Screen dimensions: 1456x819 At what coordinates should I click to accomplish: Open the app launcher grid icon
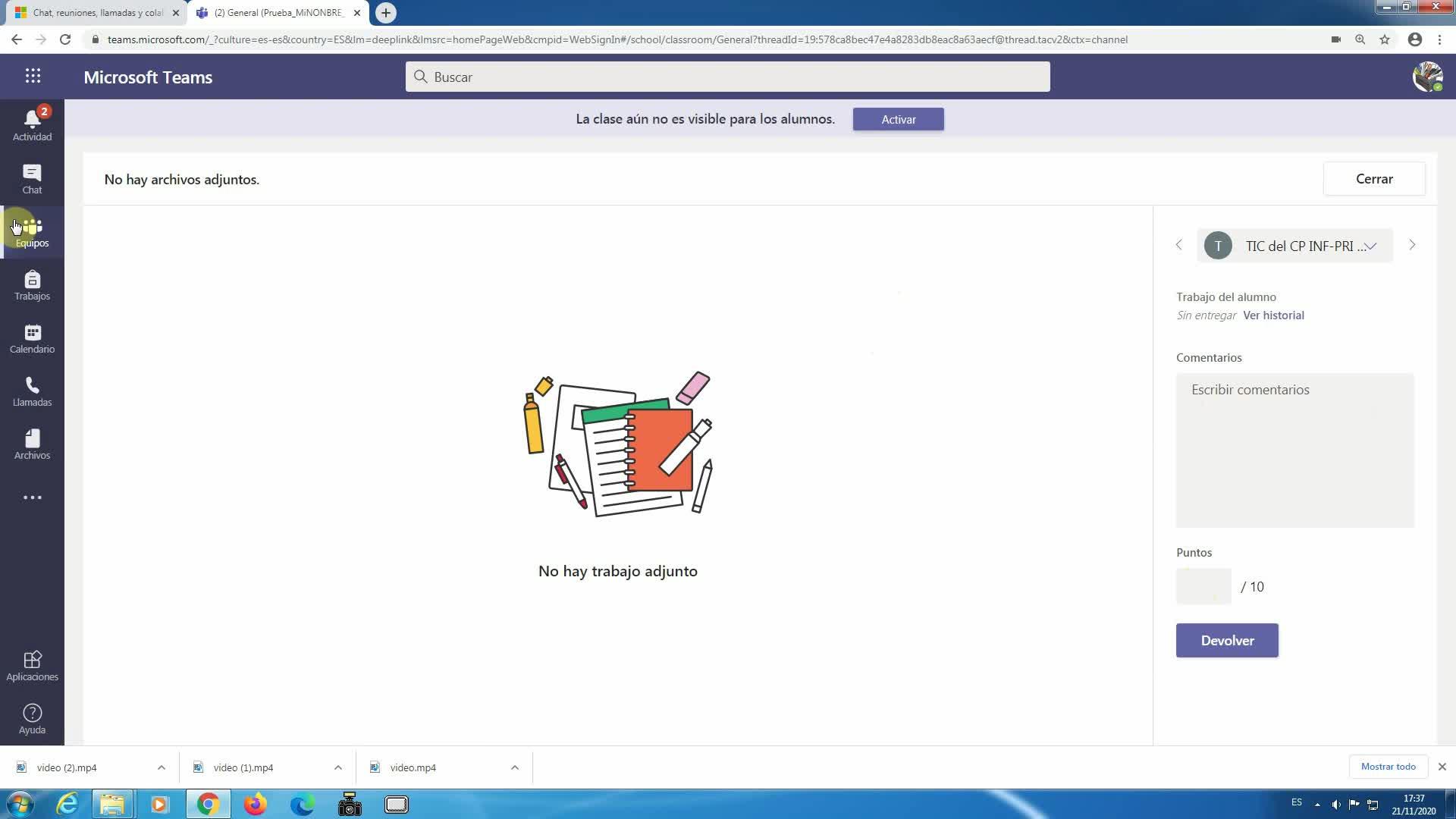33,76
